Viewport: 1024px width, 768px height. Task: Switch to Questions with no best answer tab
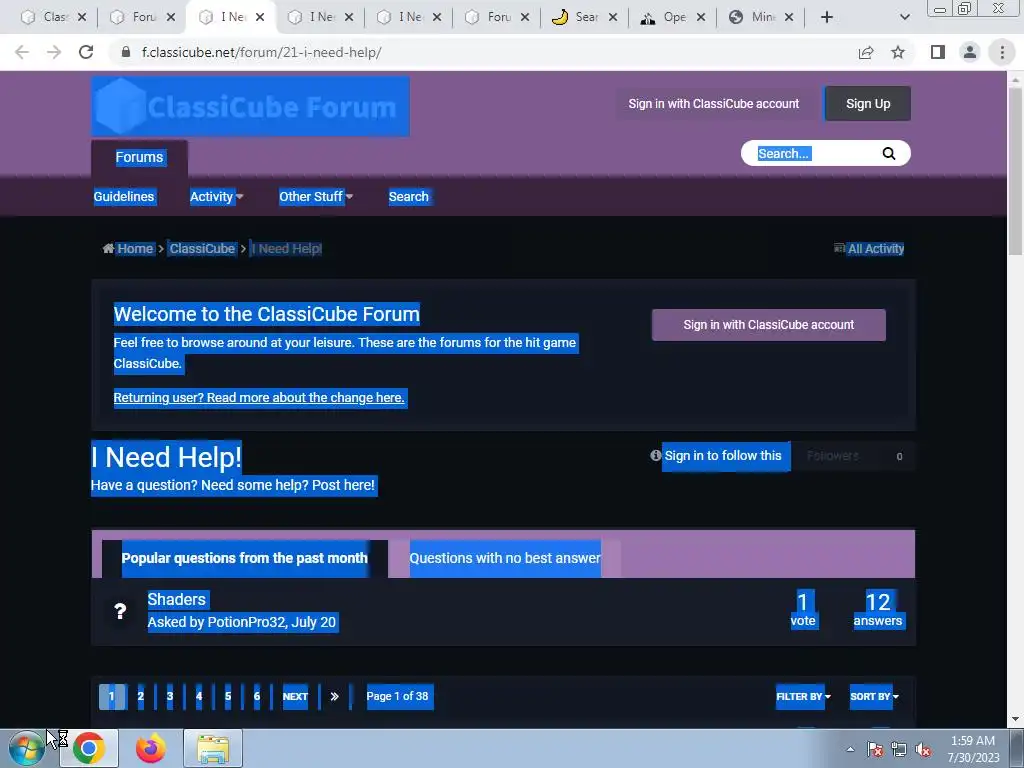tap(505, 558)
